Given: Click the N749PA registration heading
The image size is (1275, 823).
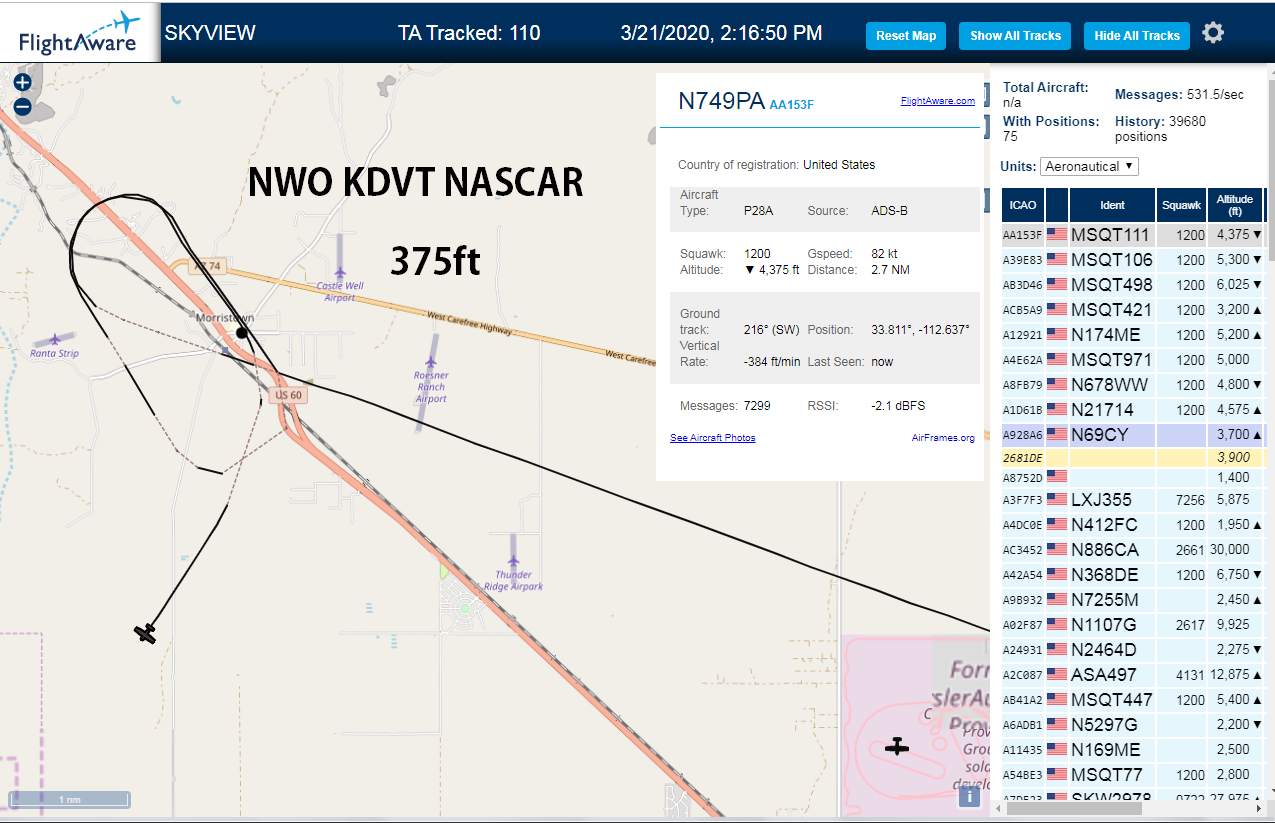Looking at the screenshot, I should [x=721, y=101].
